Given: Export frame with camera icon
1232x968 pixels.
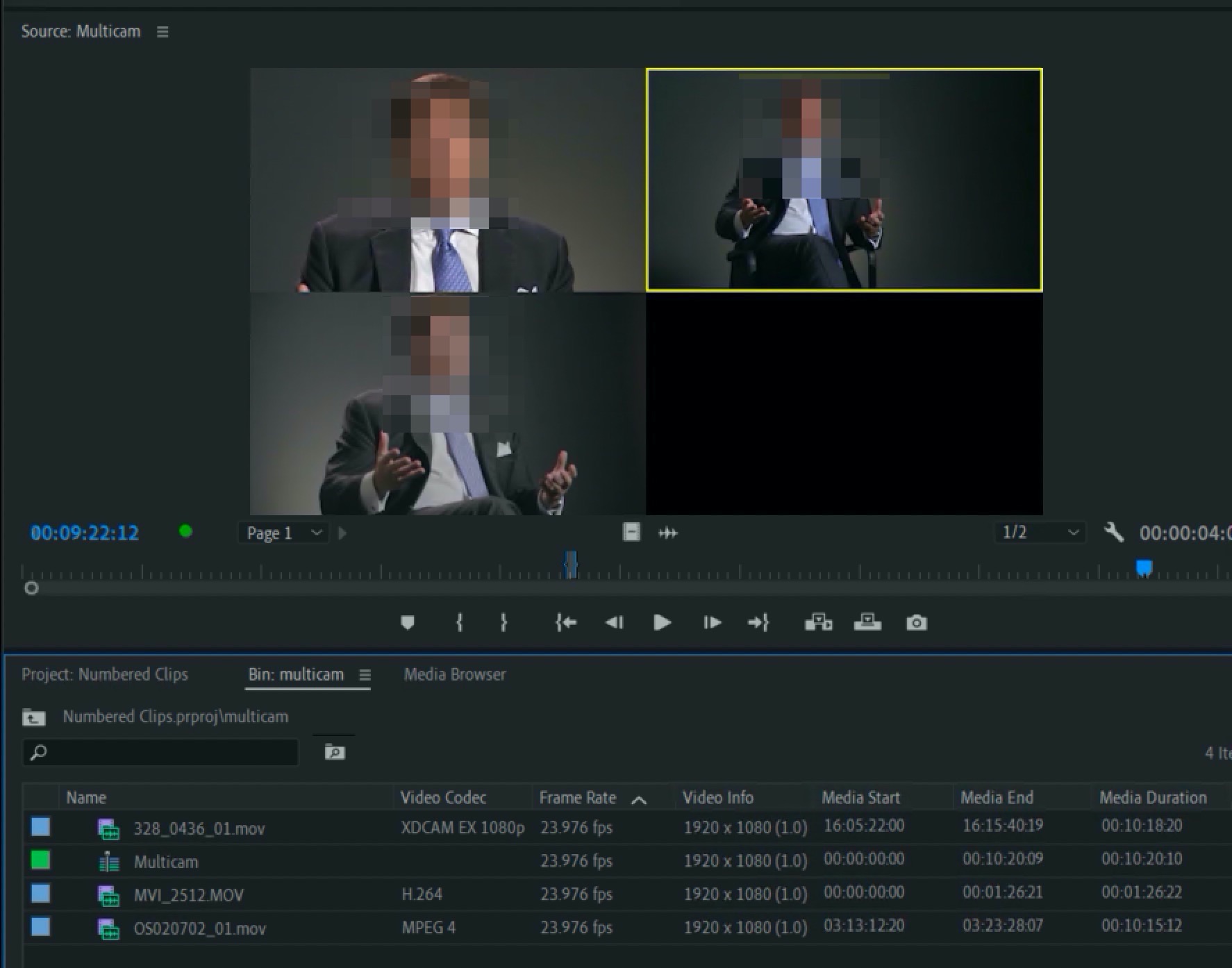Looking at the screenshot, I should tap(916, 623).
